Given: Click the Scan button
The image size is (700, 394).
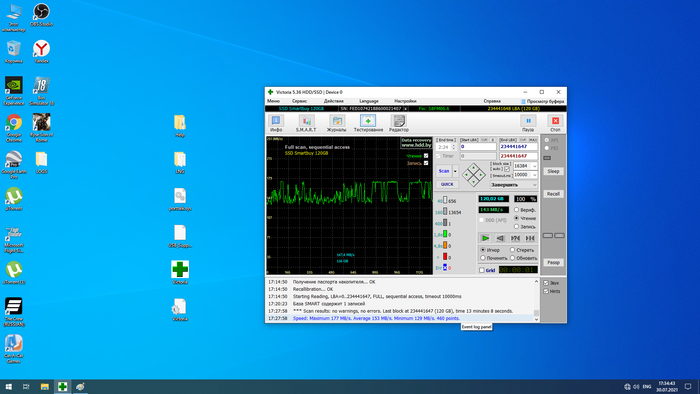Looking at the screenshot, I should pos(444,171).
